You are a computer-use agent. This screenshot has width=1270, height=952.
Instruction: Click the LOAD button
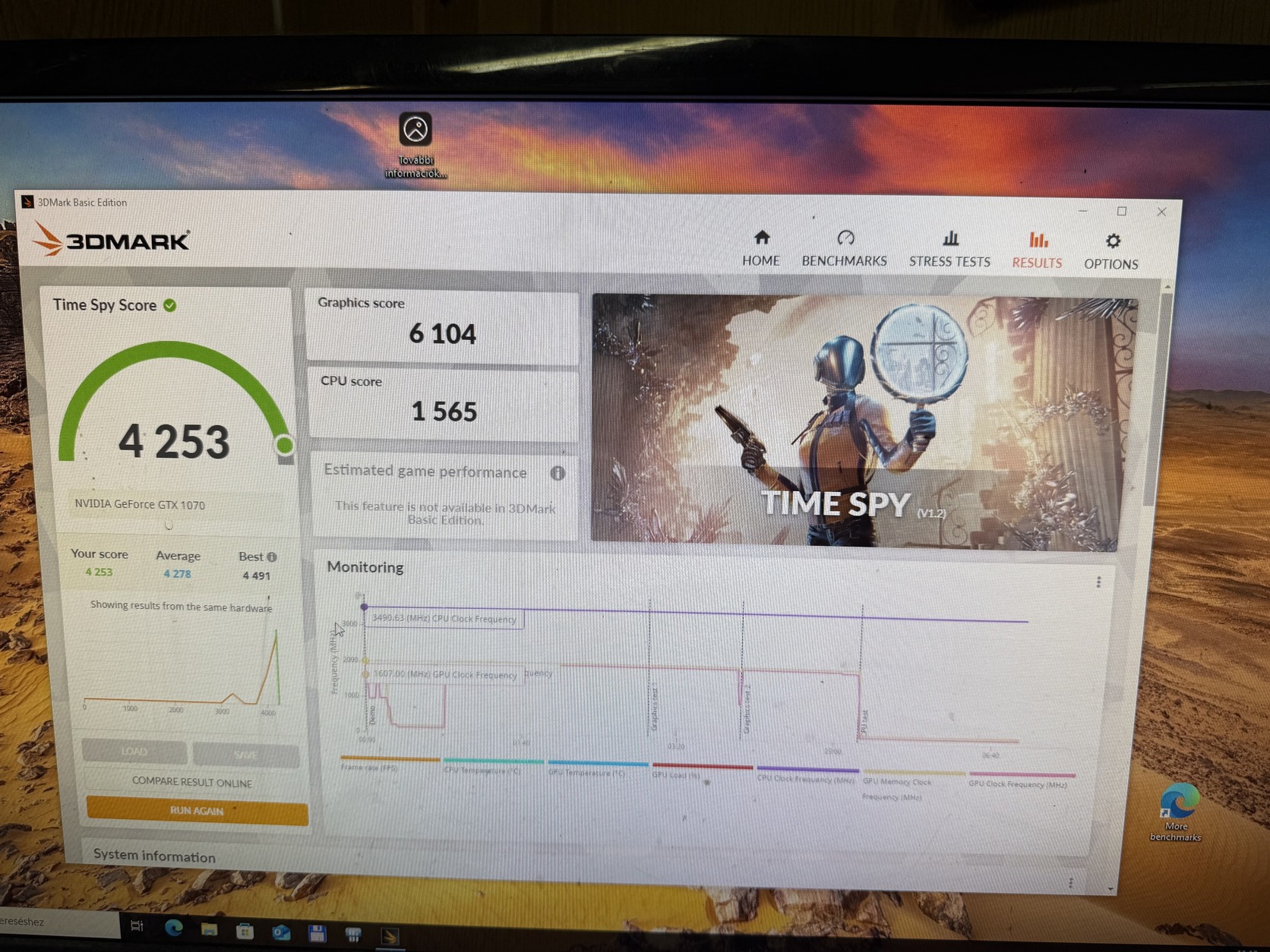pyautogui.click(x=134, y=752)
